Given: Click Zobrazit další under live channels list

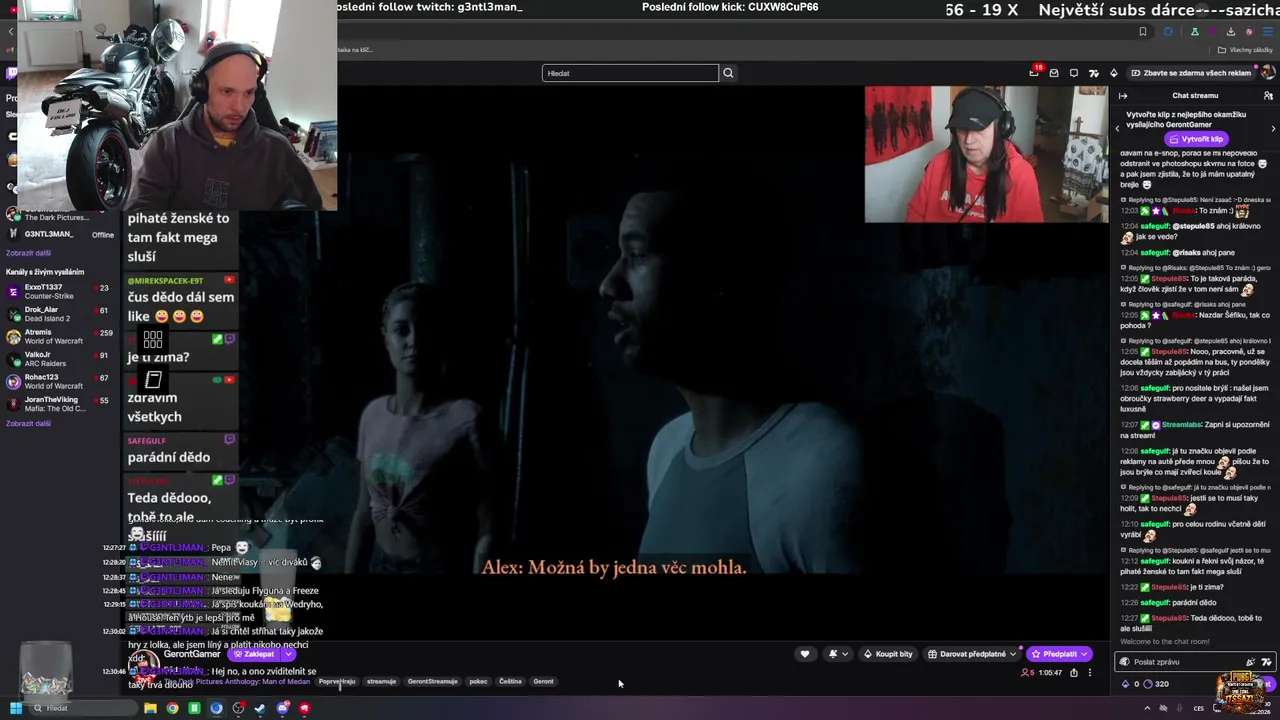Looking at the screenshot, I should (x=28, y=424).
